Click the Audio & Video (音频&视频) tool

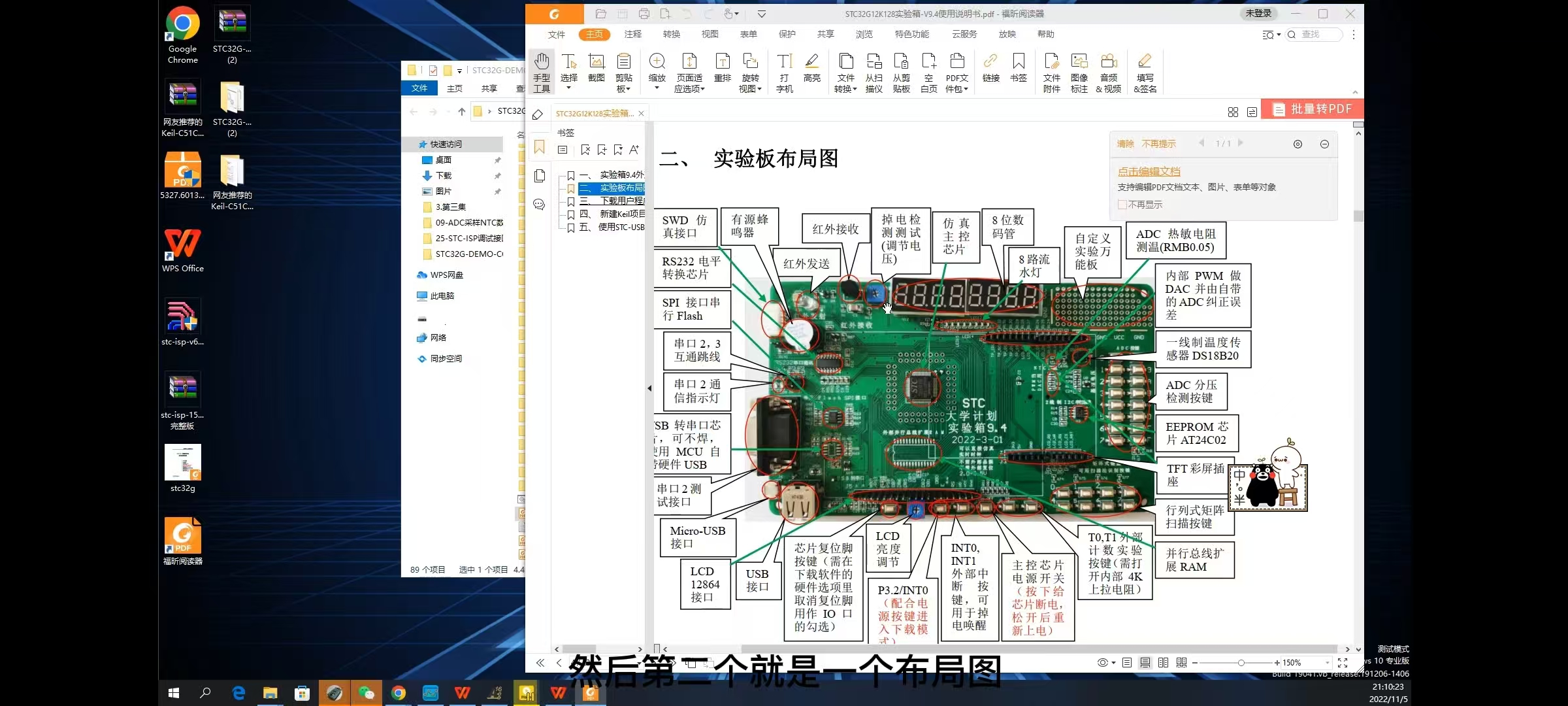coord(1108,73)
